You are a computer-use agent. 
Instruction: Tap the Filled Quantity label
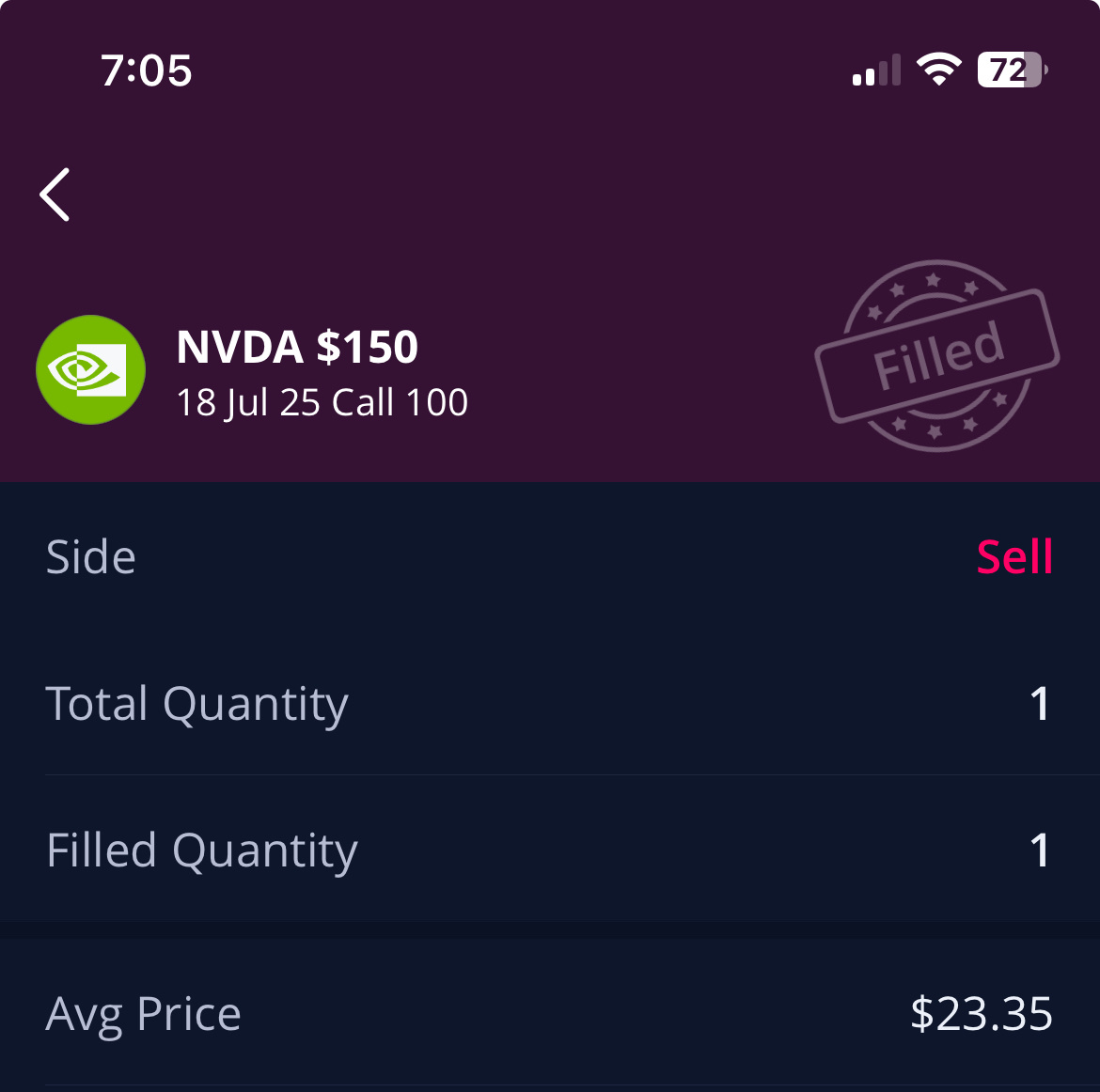pyautogui.click(x=202, y=850)
